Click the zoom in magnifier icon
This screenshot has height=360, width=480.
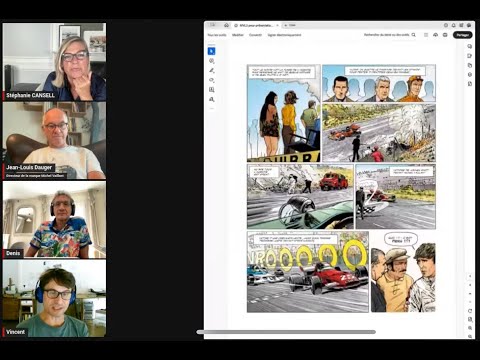[x=470, y=328]
